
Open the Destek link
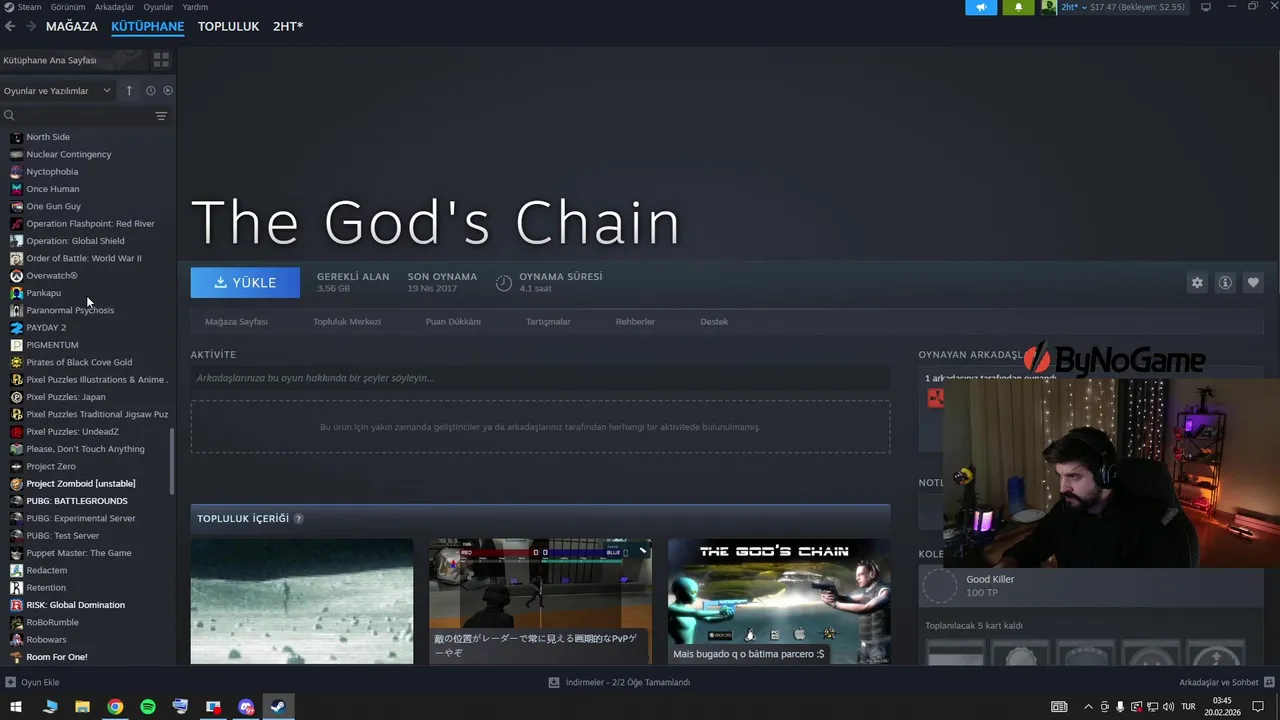(x=714, y=322)
